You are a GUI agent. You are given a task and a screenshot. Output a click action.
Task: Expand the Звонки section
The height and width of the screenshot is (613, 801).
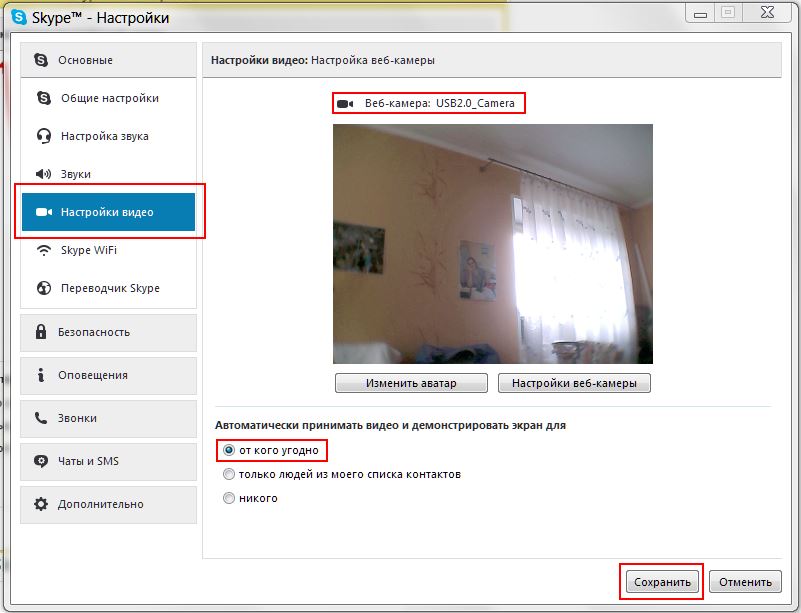108,418
